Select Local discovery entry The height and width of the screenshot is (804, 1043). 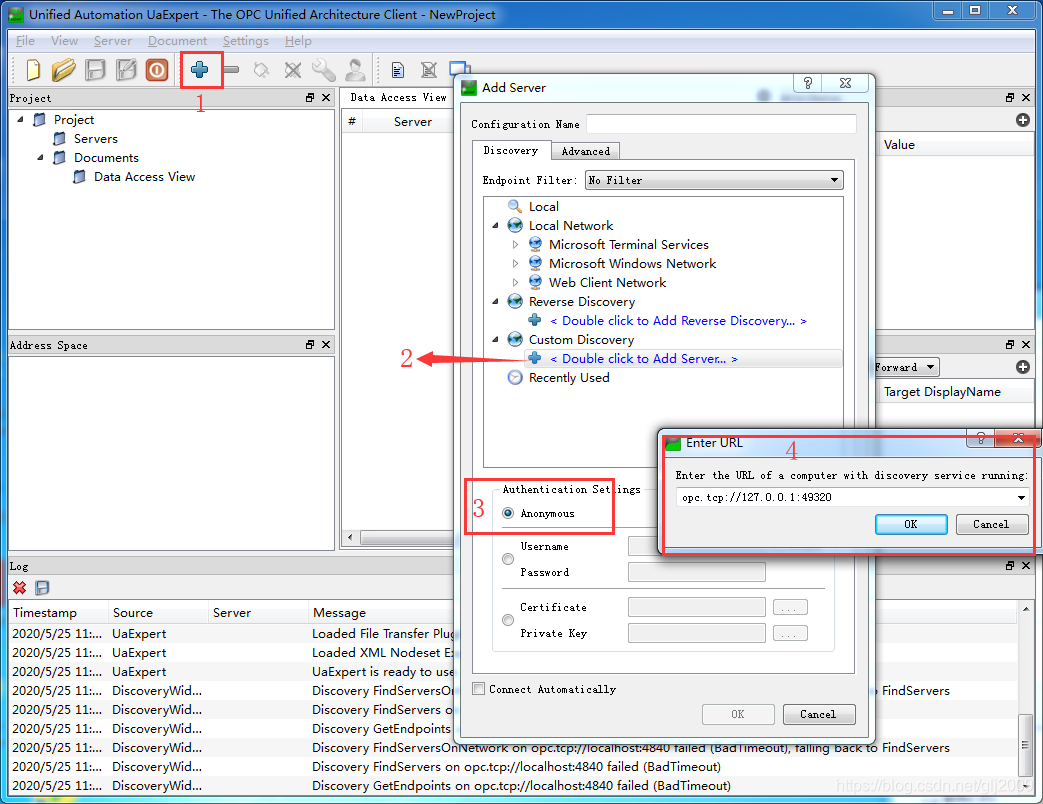543,207
